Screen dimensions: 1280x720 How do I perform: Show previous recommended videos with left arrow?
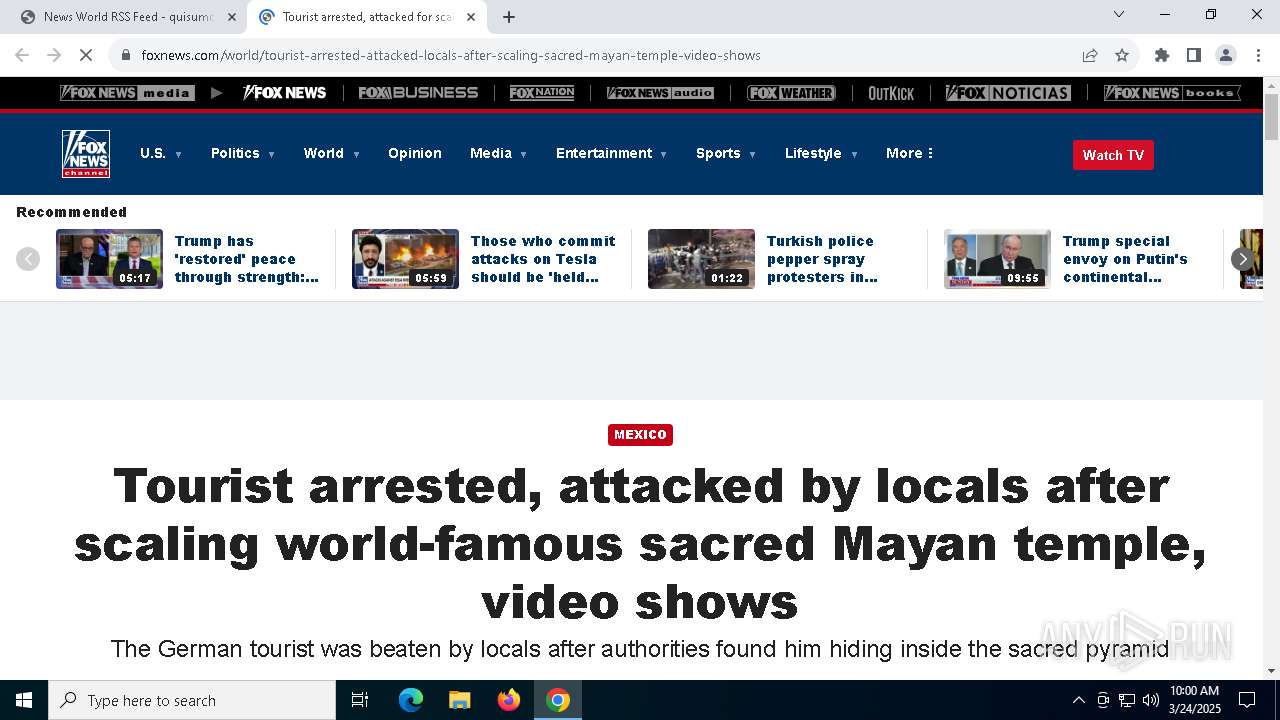click(28, 259)
